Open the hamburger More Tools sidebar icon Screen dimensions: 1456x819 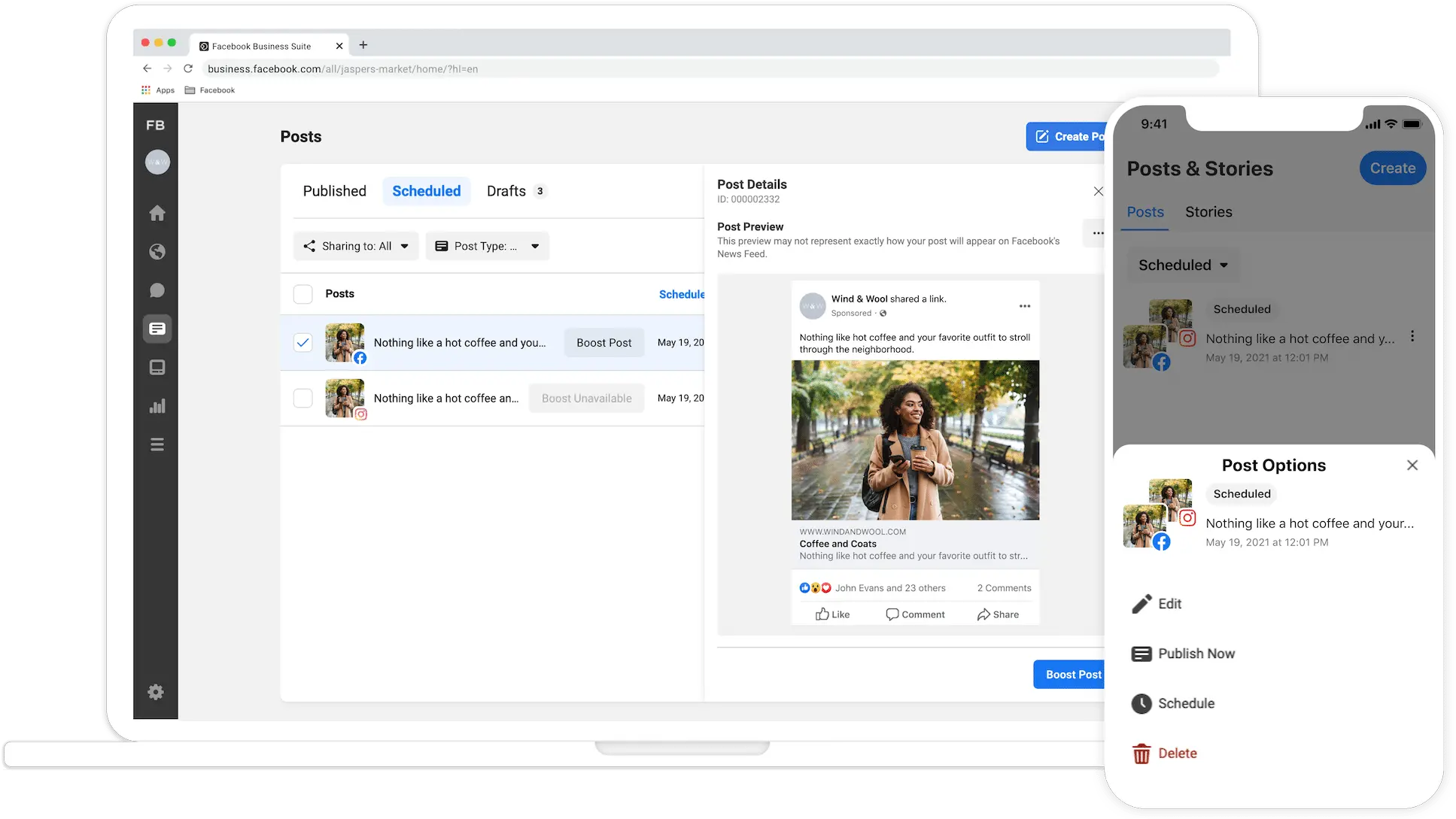[x=157, y=444]
